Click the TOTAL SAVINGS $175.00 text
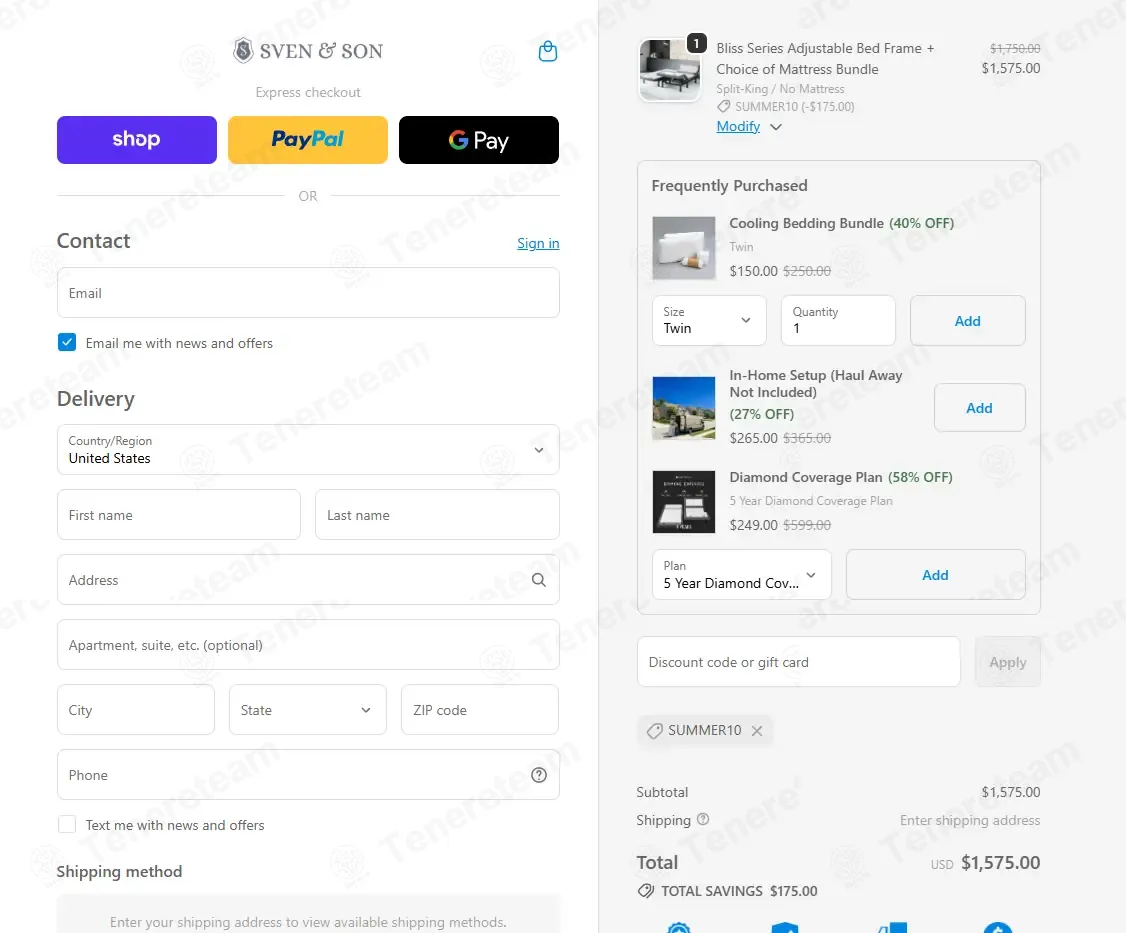Image resolution: width=1126 pixels, height=933 pixels. [x=739, y=891]
